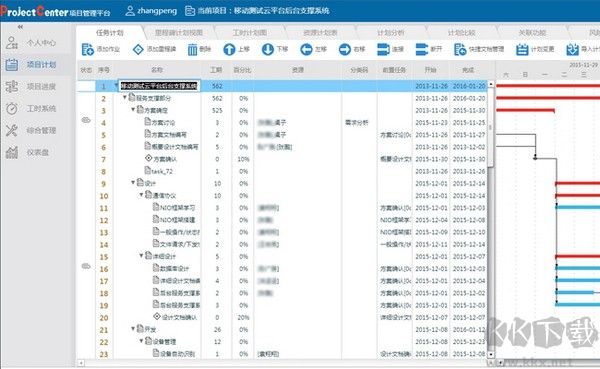Click the table vertical scrollbar down arrow
This screenshot has height=369, width=600.
point(491,355)
